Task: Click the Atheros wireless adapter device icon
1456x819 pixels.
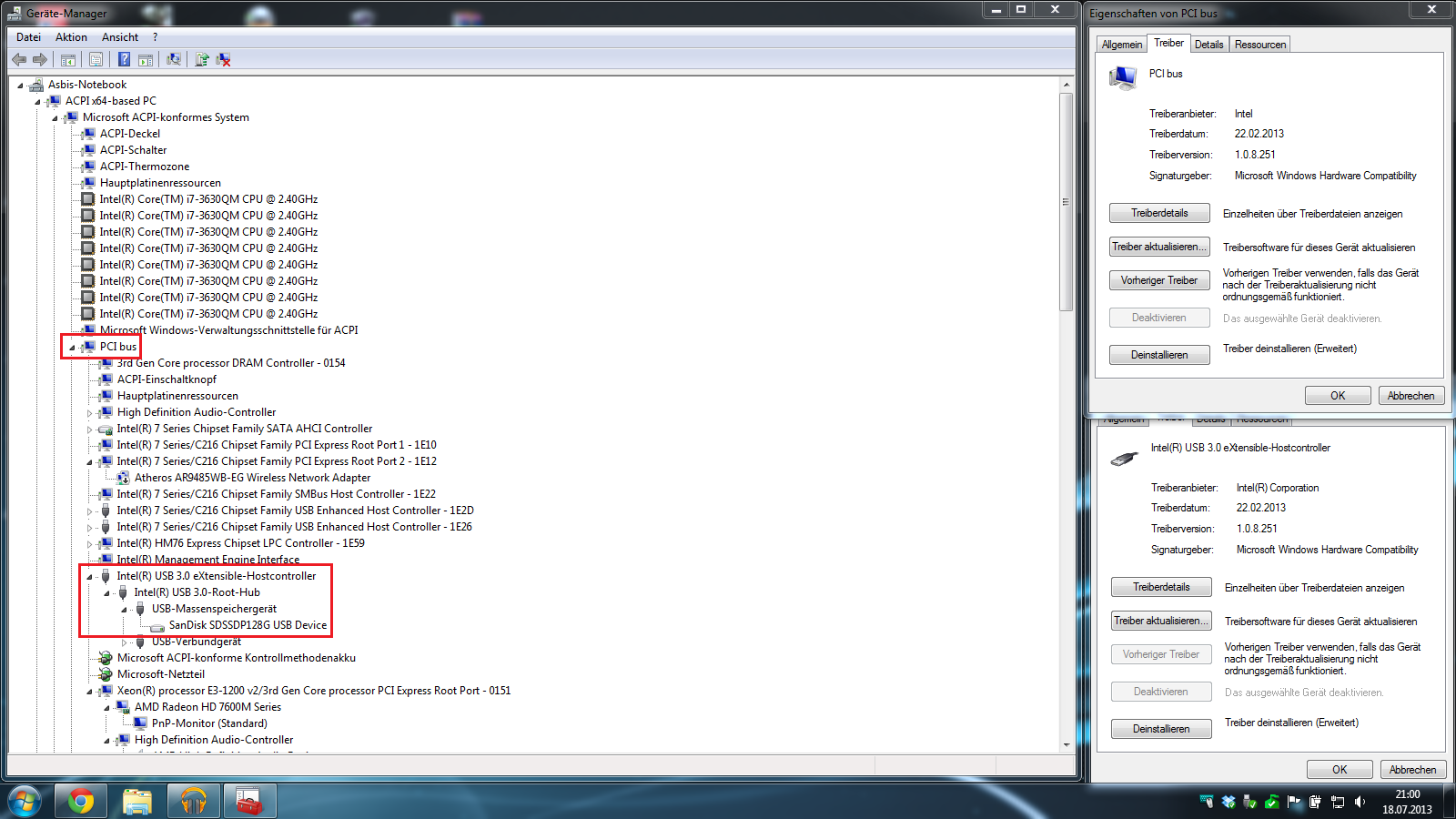Action: point(123,478)
